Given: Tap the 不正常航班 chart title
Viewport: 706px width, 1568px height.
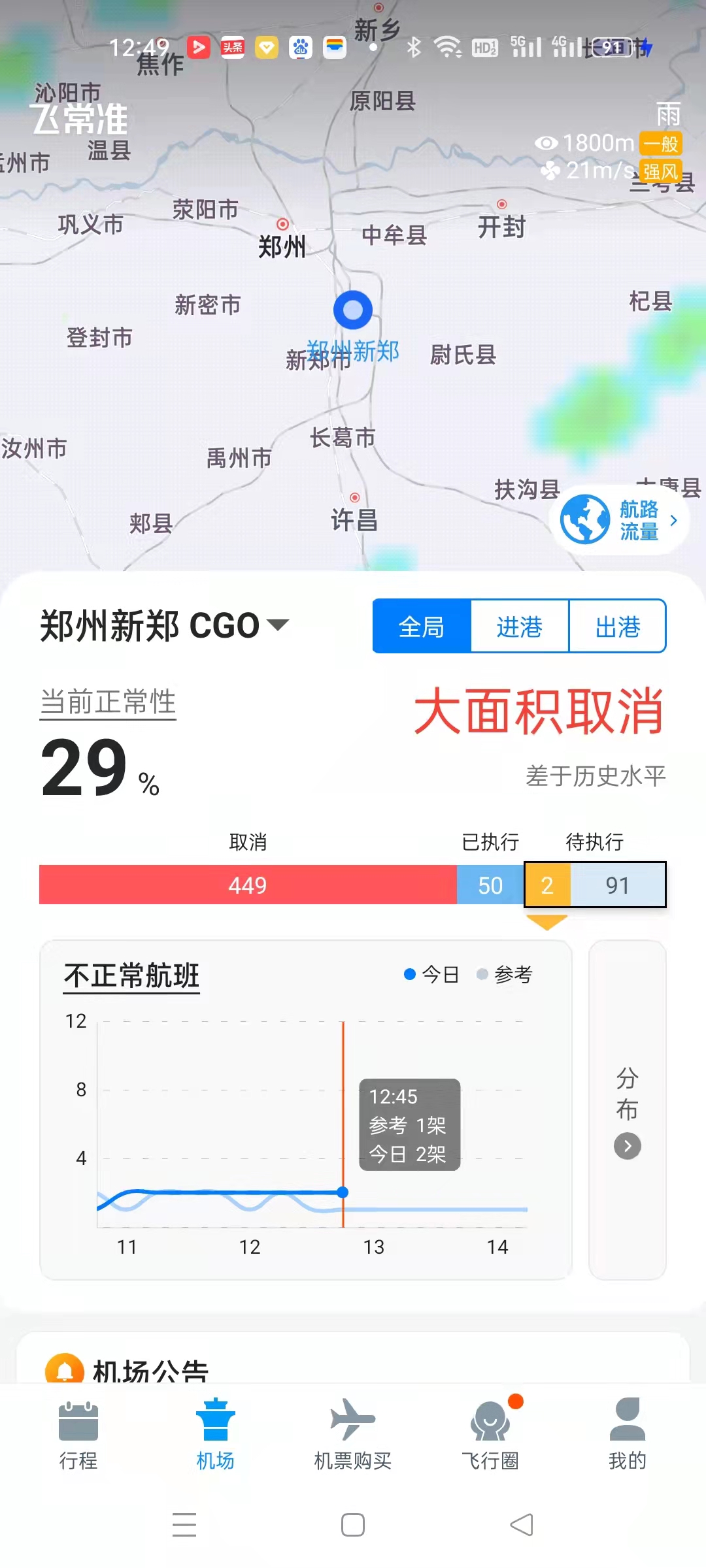Looking at the screenshot, I should click(131, 976).
